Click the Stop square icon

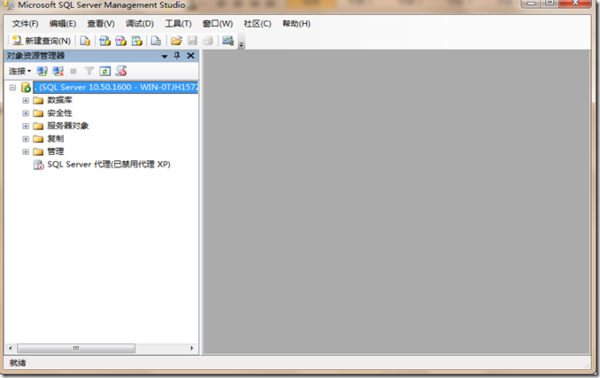coord(73,71)
